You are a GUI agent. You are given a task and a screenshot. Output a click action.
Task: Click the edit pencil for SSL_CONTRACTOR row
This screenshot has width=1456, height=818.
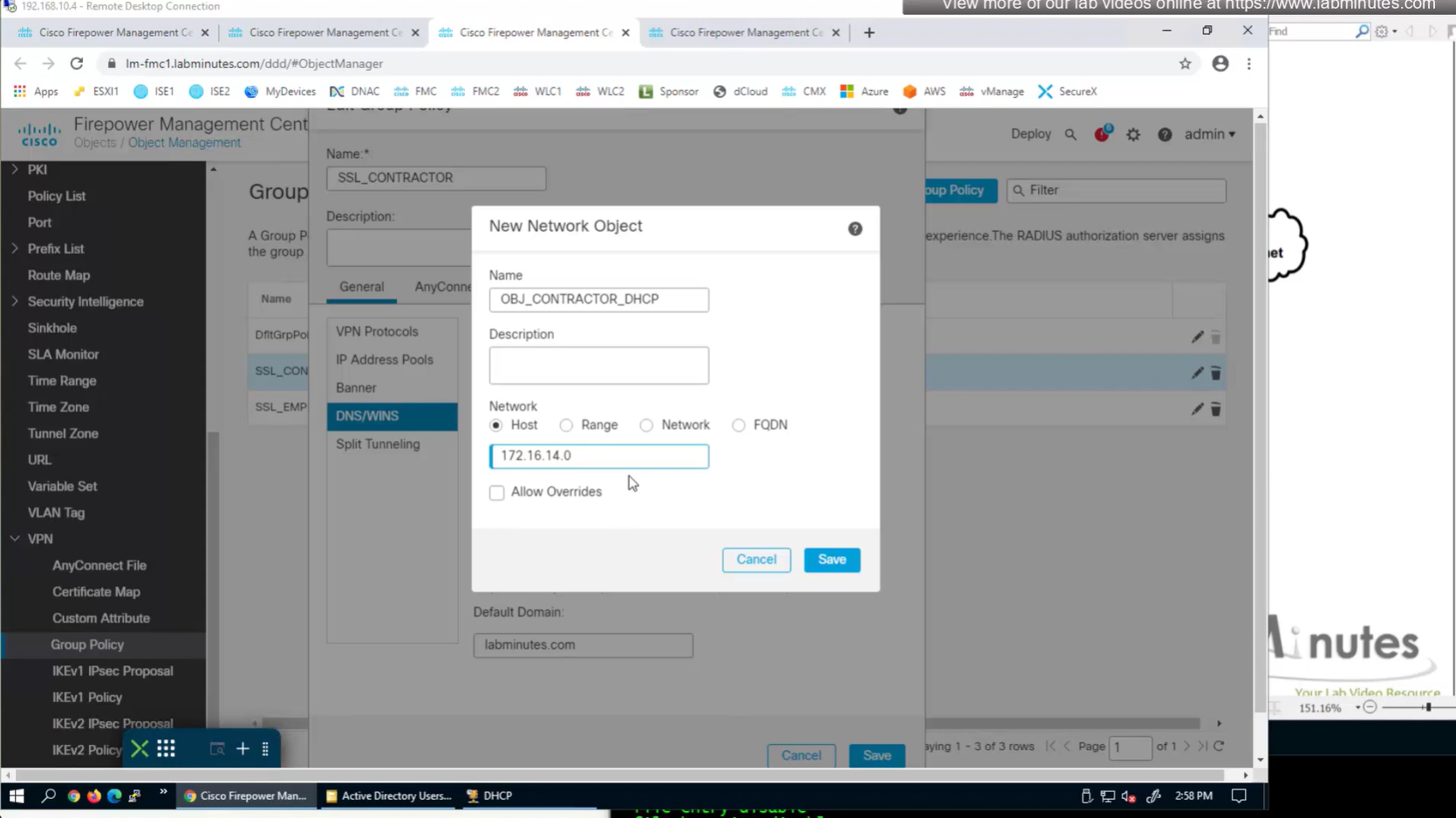coord(1197,373)
